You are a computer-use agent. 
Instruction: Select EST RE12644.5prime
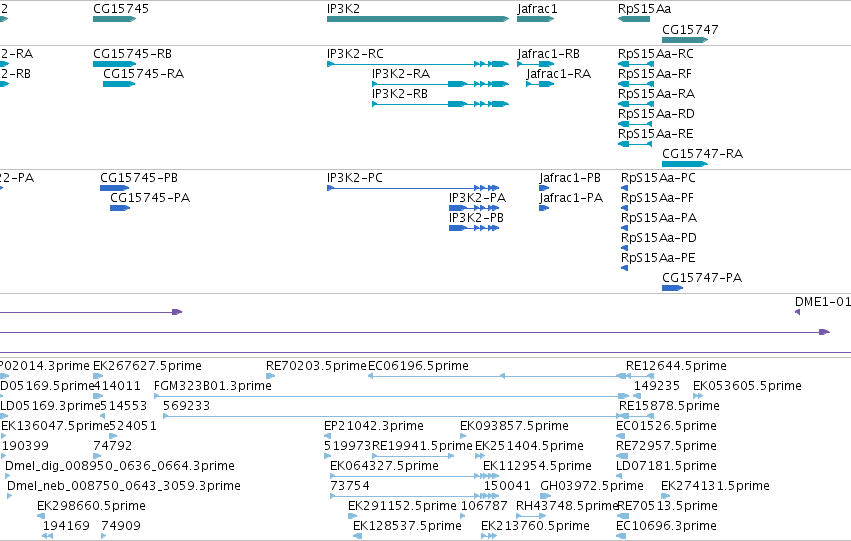pyautogui.click(x=676, y=366)
